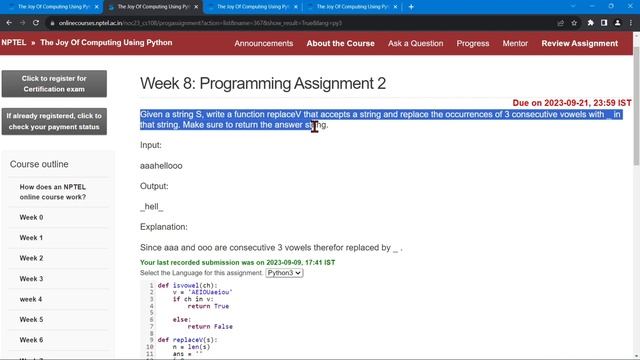Click the URL address bar
Viewport: 640px width, 360px height.
(x=302, y=23)
